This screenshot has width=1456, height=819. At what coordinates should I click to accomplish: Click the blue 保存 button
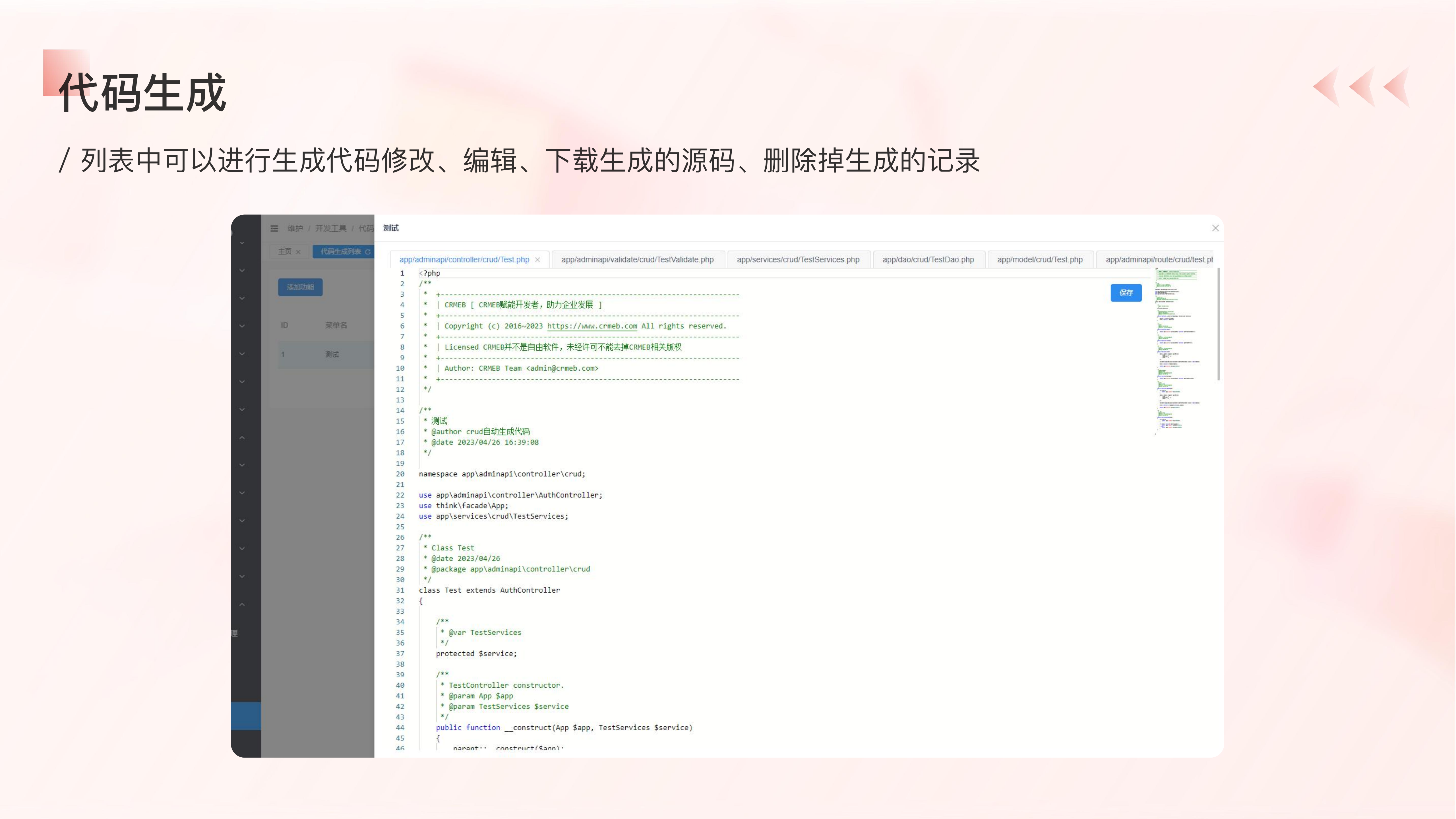(x=1126, y=293)
